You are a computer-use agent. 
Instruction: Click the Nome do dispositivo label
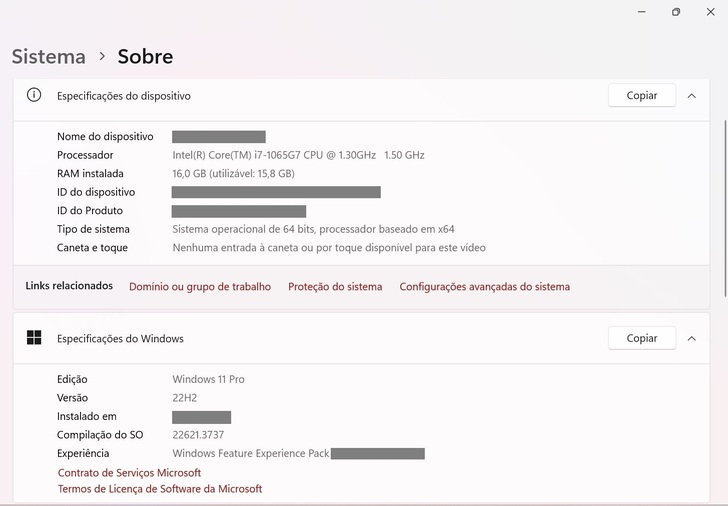[x=105, y=136]
